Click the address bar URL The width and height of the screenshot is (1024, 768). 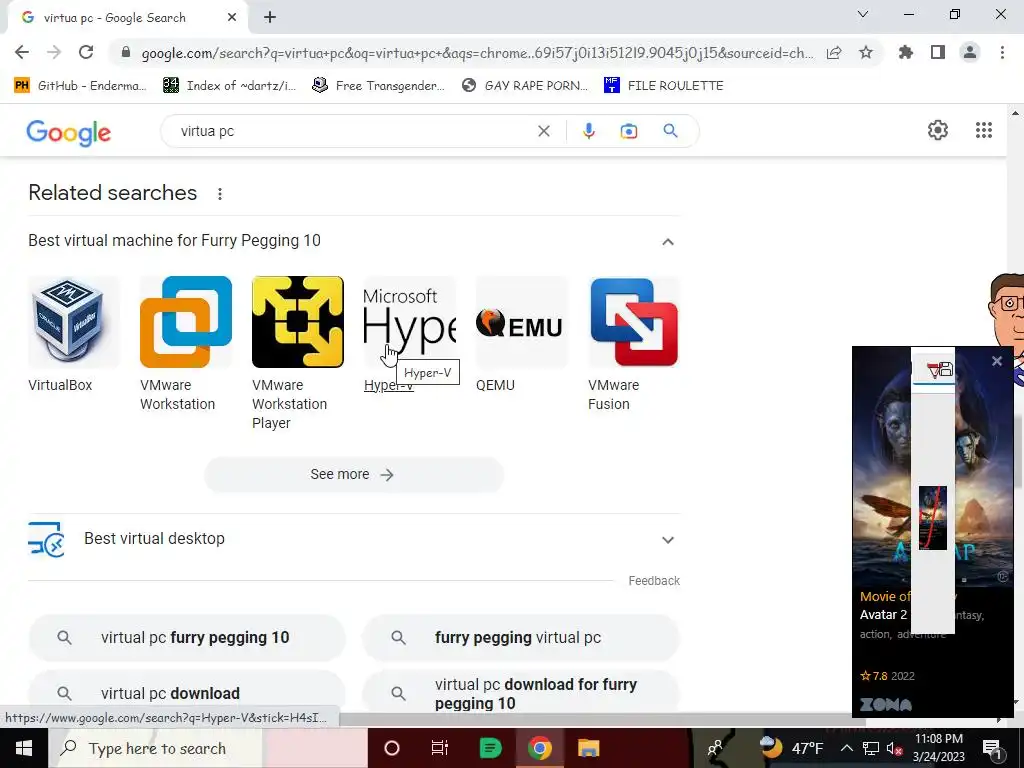[477, 53]
